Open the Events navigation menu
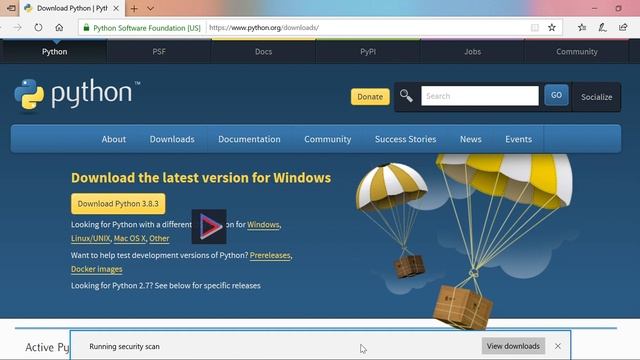 pos(518,139)
